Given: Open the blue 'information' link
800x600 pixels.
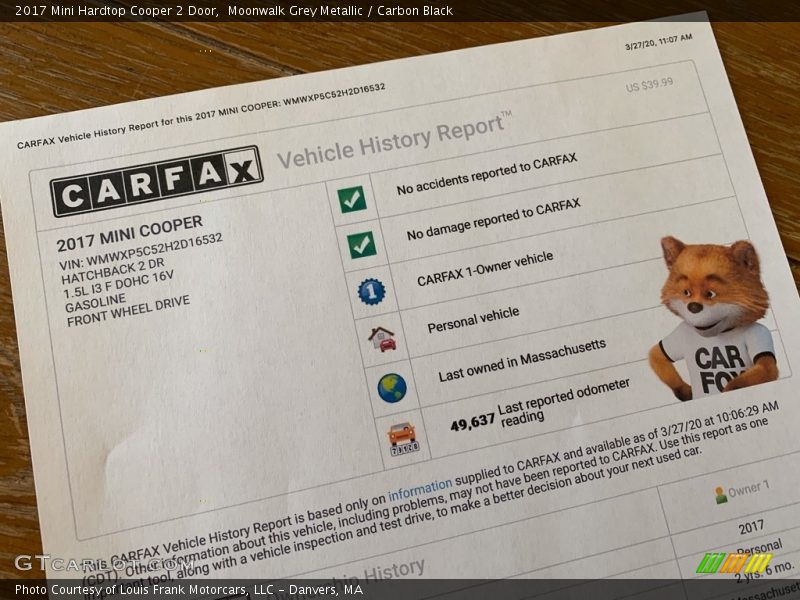Looking at the screenshot, I should (420, 491).
